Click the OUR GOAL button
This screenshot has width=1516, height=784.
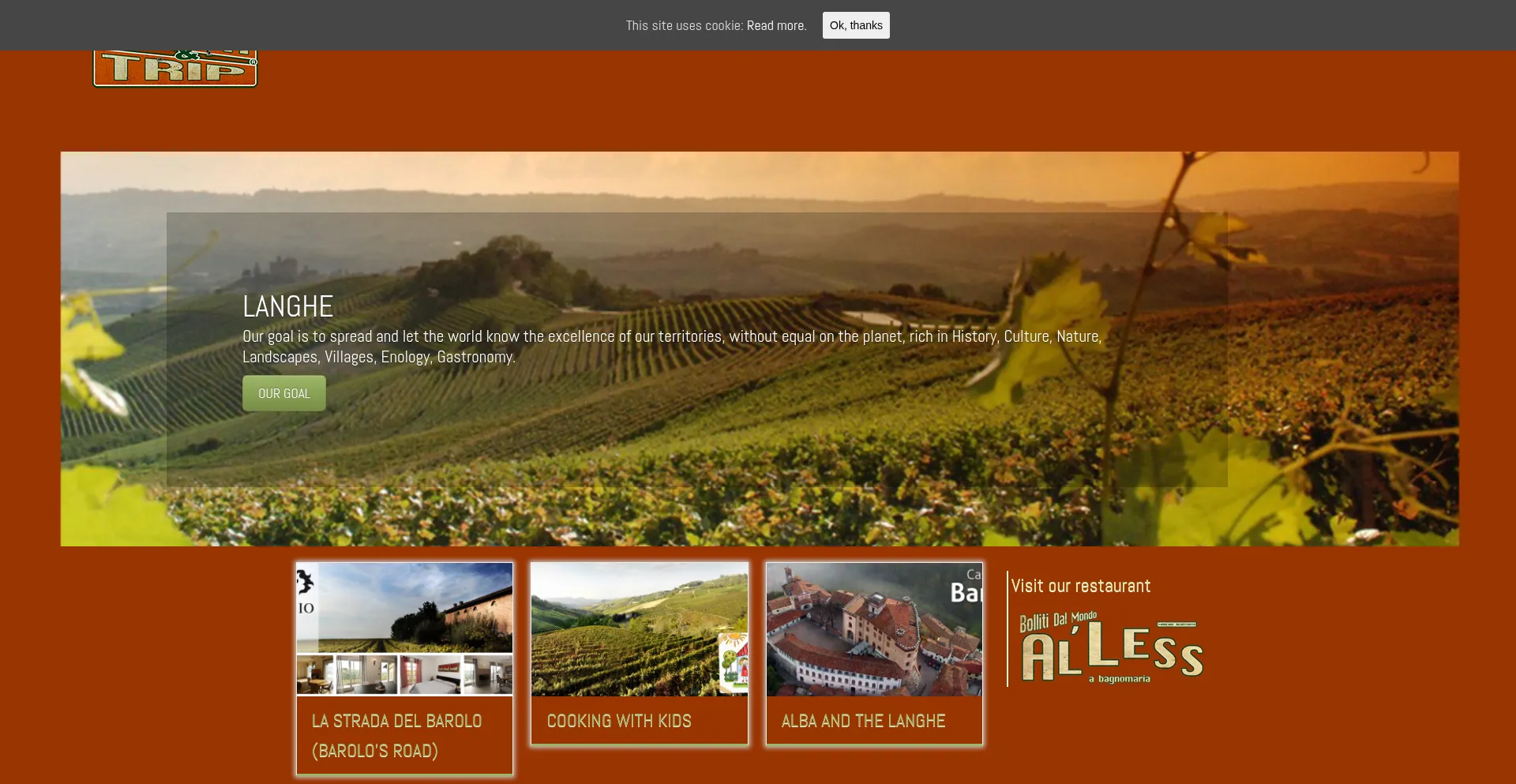coord(284,393)
